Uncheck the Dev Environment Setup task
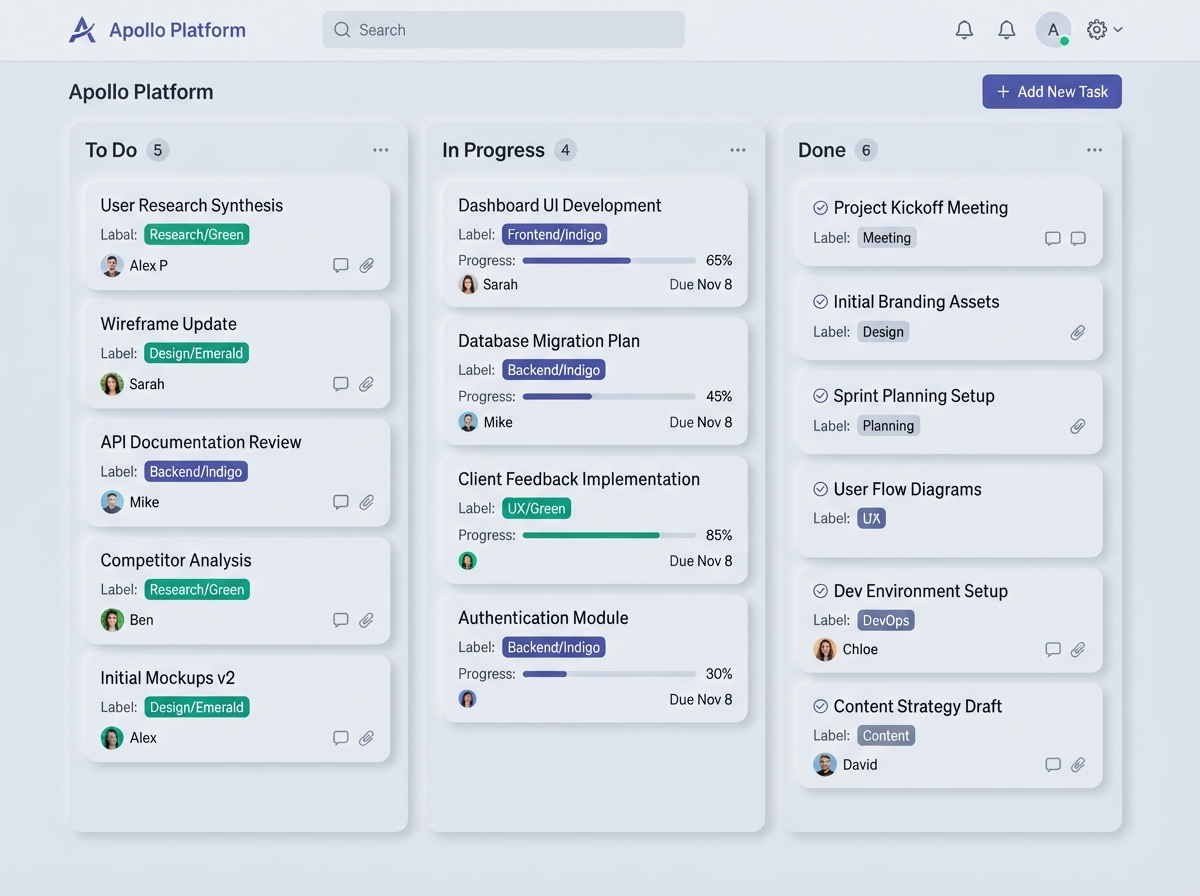Screen dimensions: 1200x896 (x=820, y=591)
